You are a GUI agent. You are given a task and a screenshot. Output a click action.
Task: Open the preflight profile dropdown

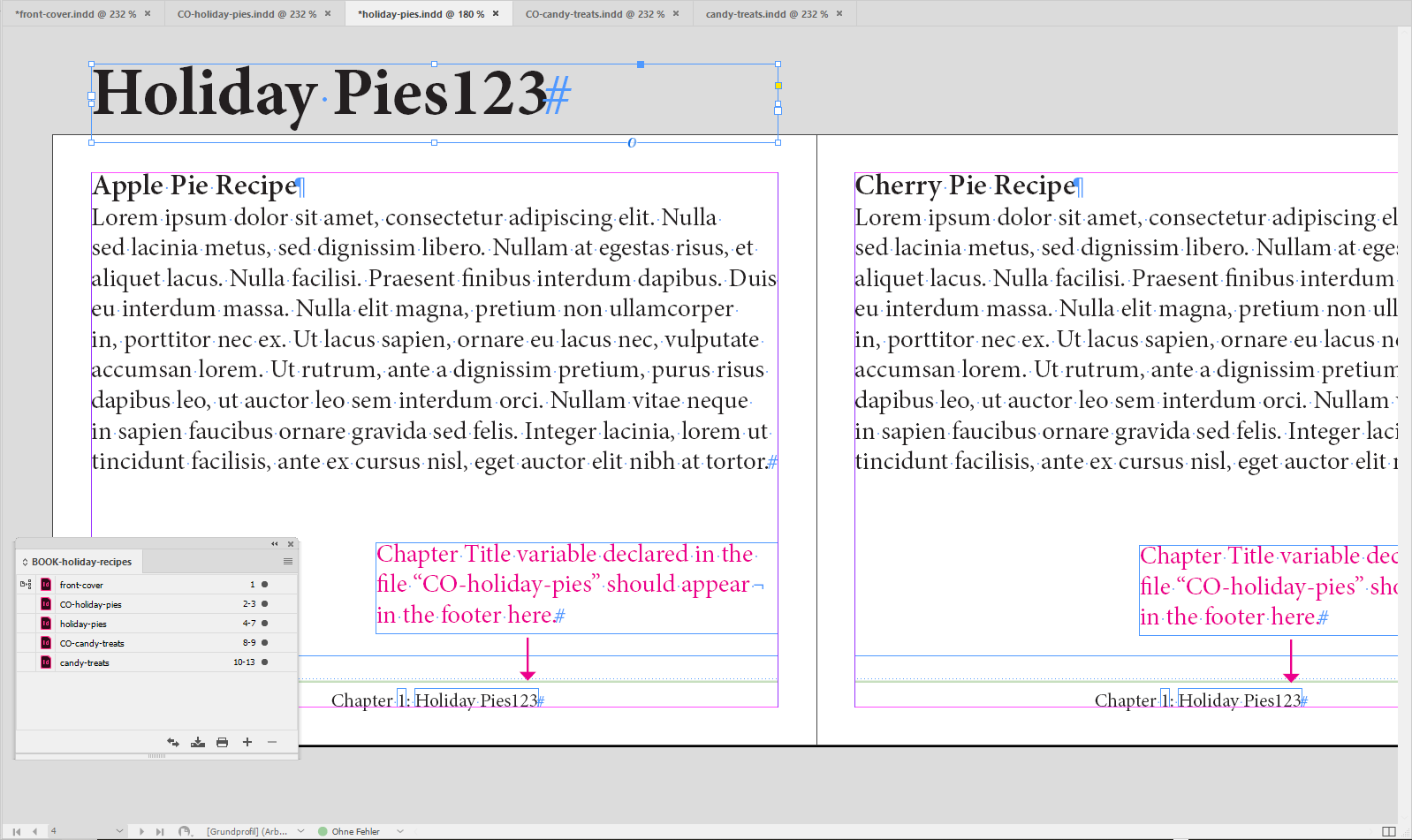(x=300, y=831)
